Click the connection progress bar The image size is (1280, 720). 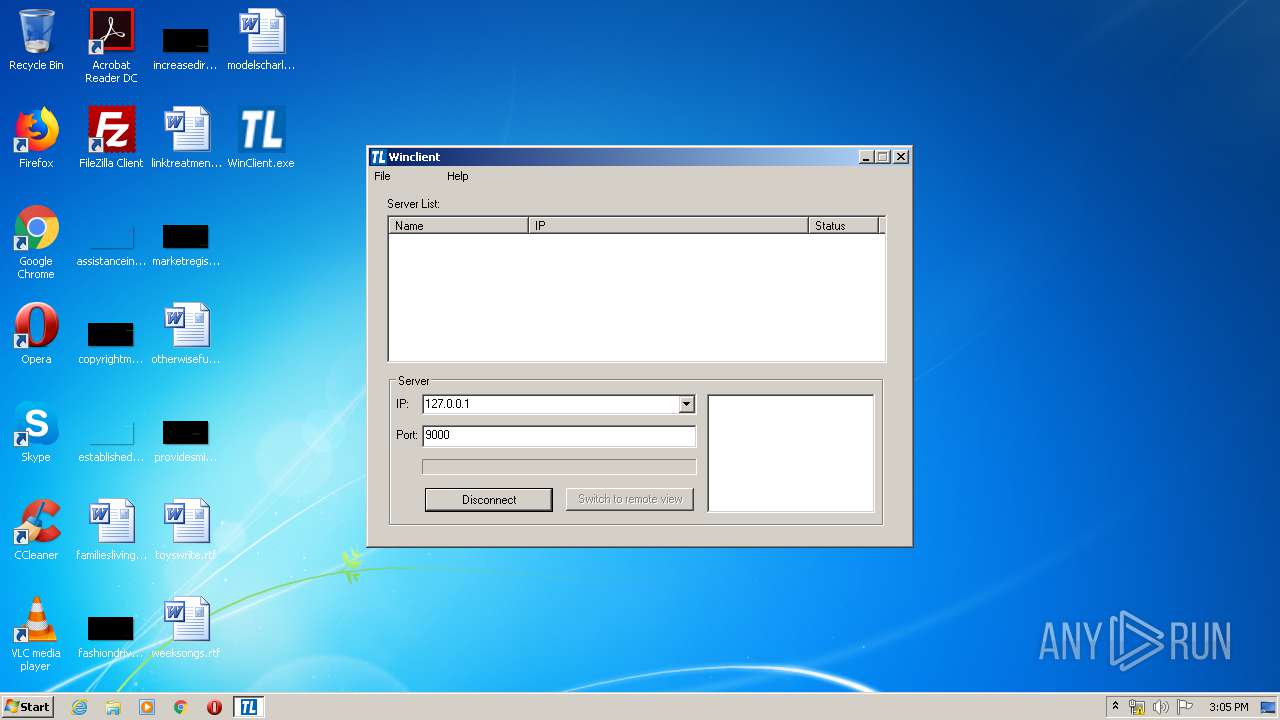pos(559,467)
